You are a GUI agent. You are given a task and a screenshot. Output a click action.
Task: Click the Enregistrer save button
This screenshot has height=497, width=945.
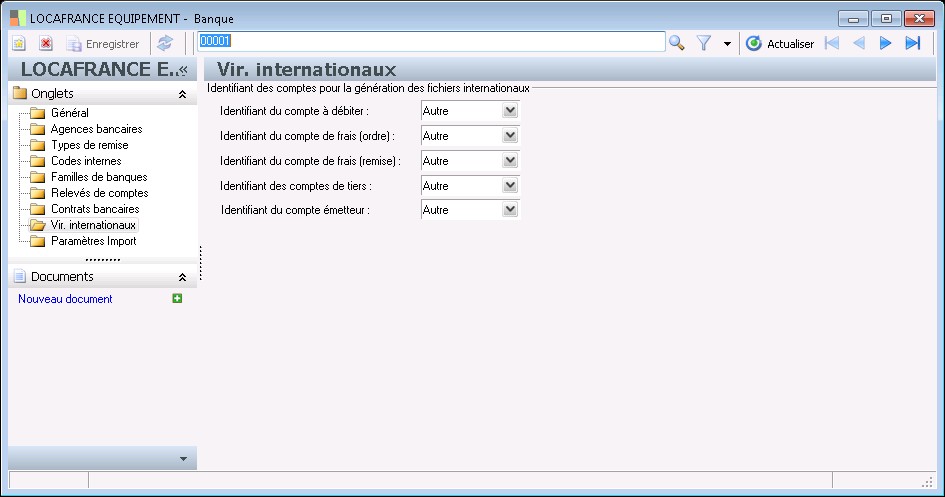point(102,44)
